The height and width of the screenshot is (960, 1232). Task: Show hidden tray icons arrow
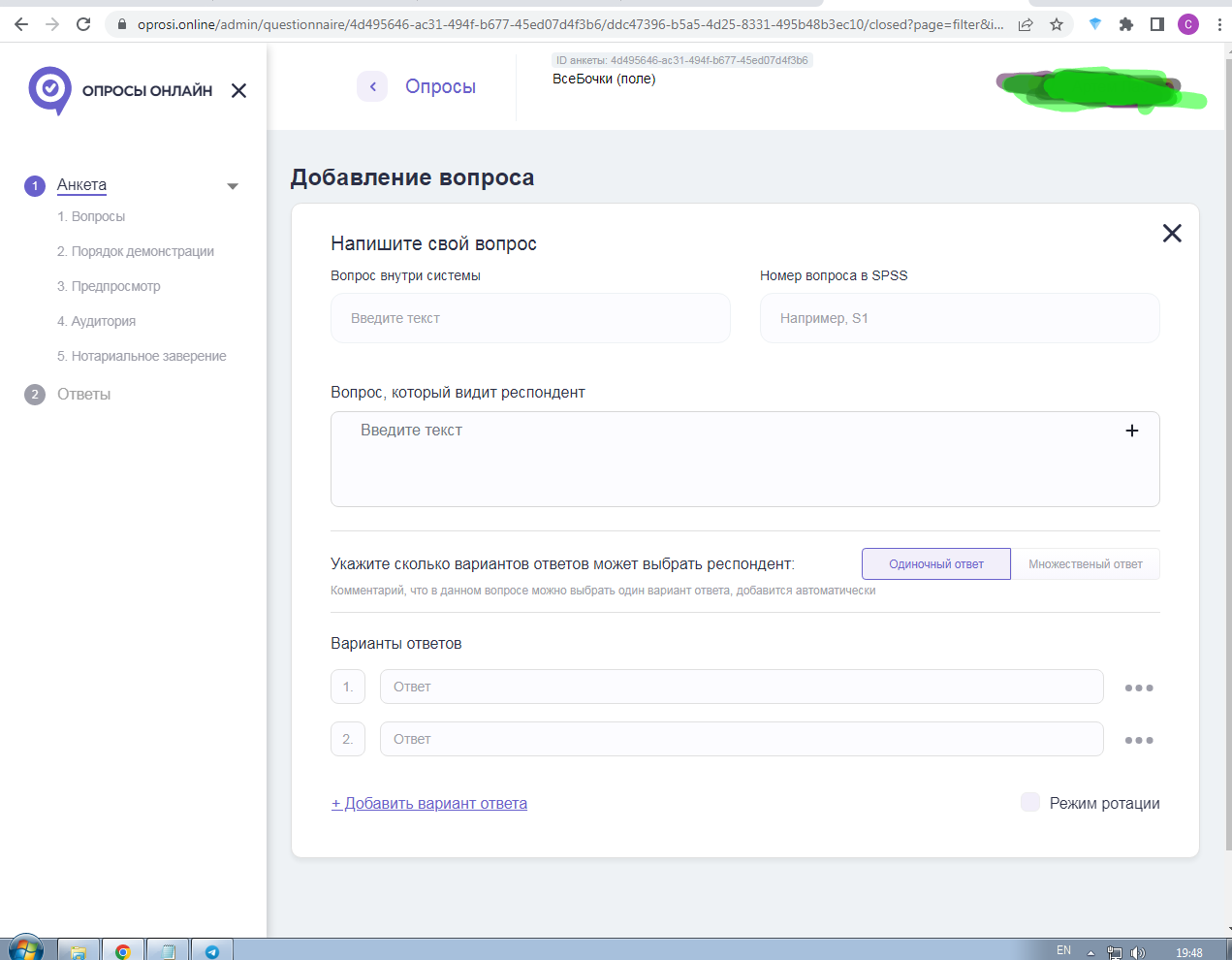click(x=1091, y=953)
